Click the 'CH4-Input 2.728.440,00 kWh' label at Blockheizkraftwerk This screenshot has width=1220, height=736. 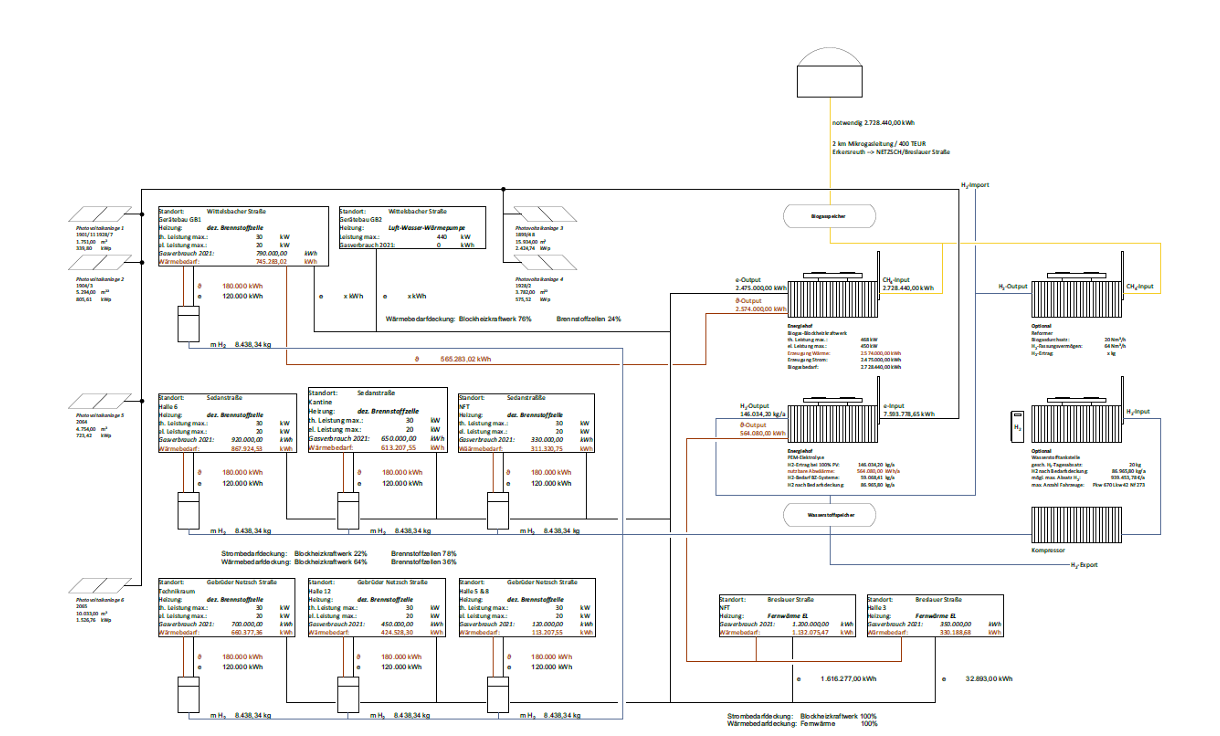908,283
